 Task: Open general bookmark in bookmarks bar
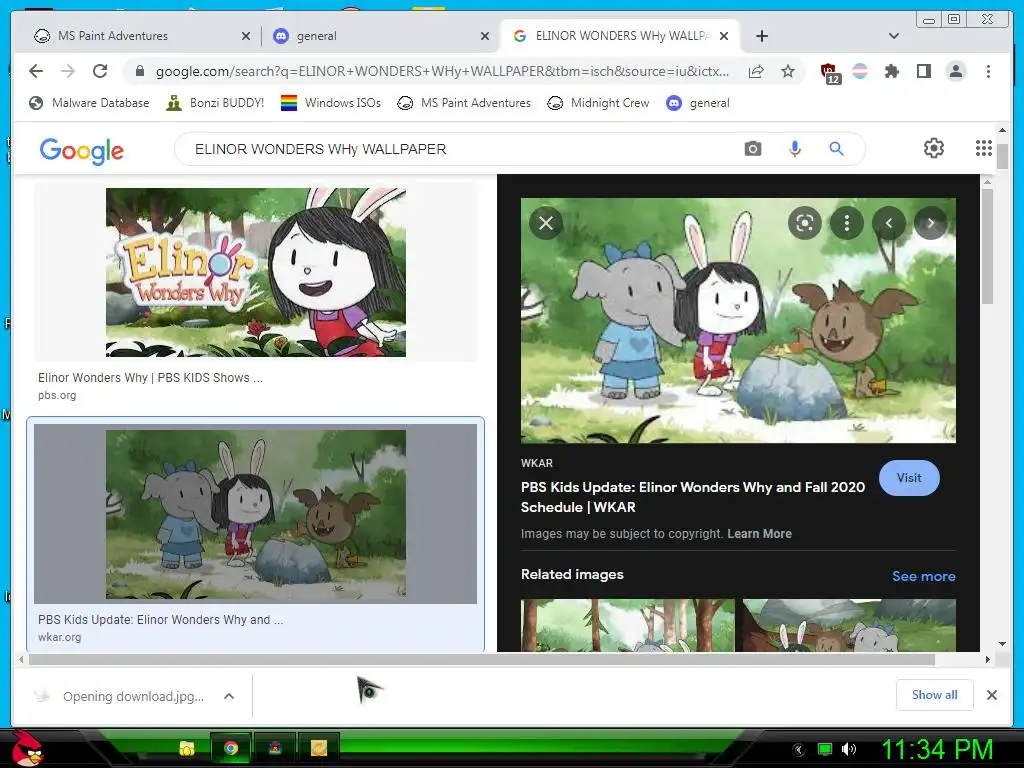(x=698, y=103)
